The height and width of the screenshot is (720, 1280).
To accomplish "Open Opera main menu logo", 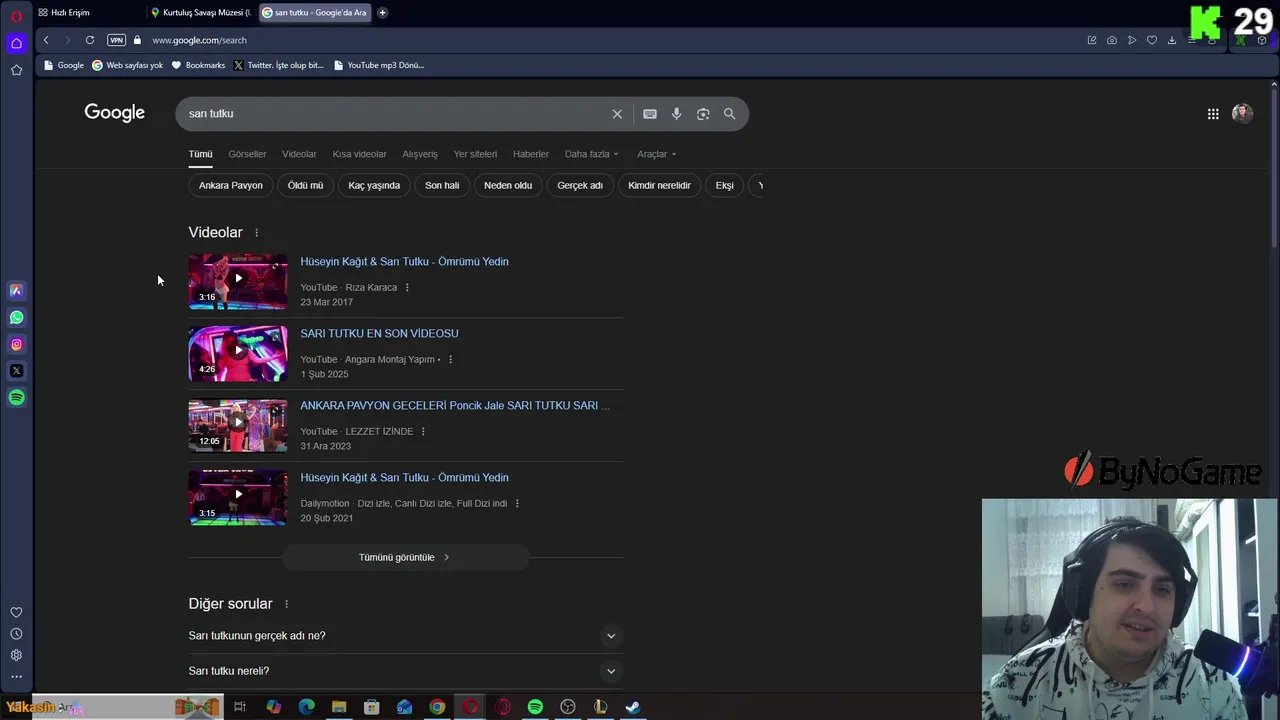I will 16,16.
